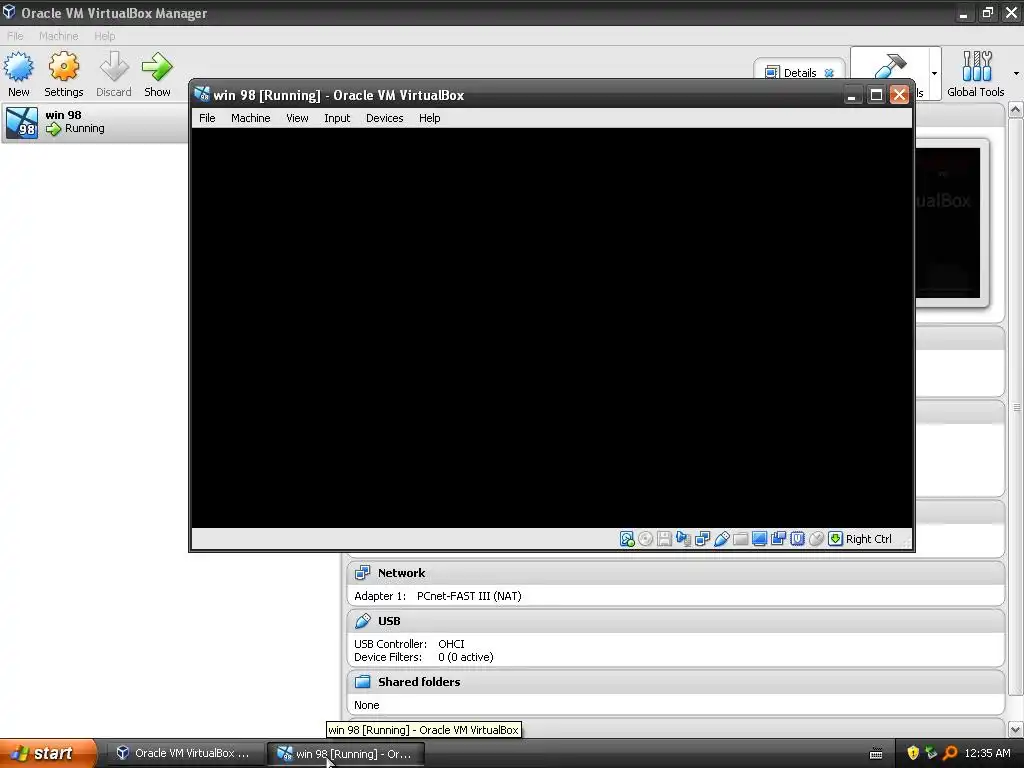
Task: Open Machine menu in win 98 VM window
Action: click(250, 118)
